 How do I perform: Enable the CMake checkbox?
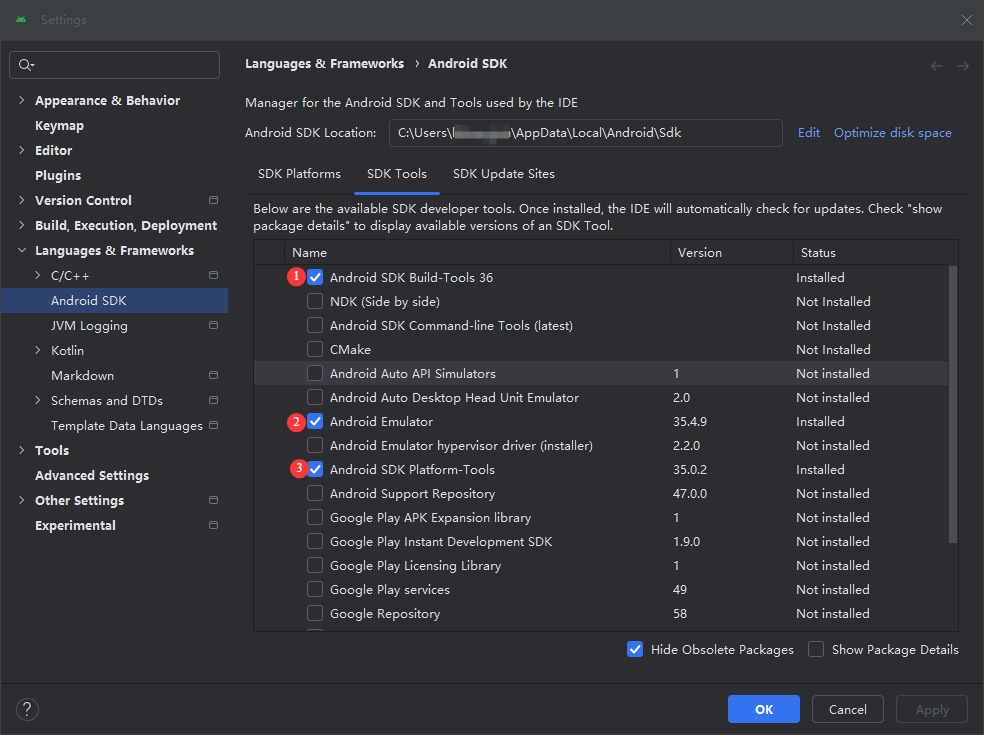[x=315, y=349]
